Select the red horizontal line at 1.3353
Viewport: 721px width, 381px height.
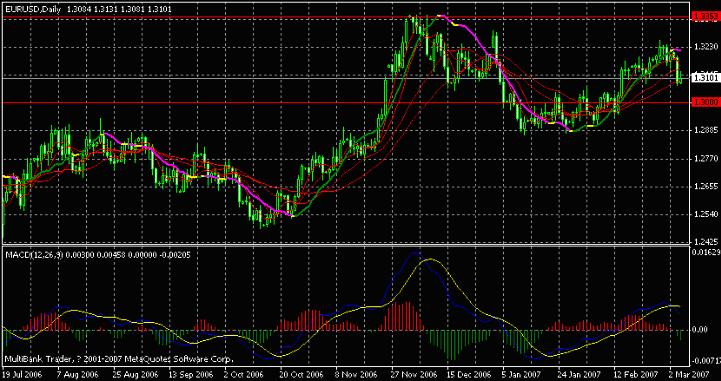point(346,17)
